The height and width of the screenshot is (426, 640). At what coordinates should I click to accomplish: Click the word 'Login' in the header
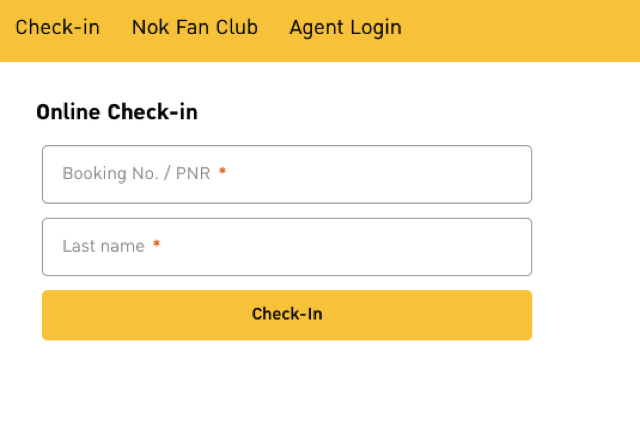click(x=376, y=28)
